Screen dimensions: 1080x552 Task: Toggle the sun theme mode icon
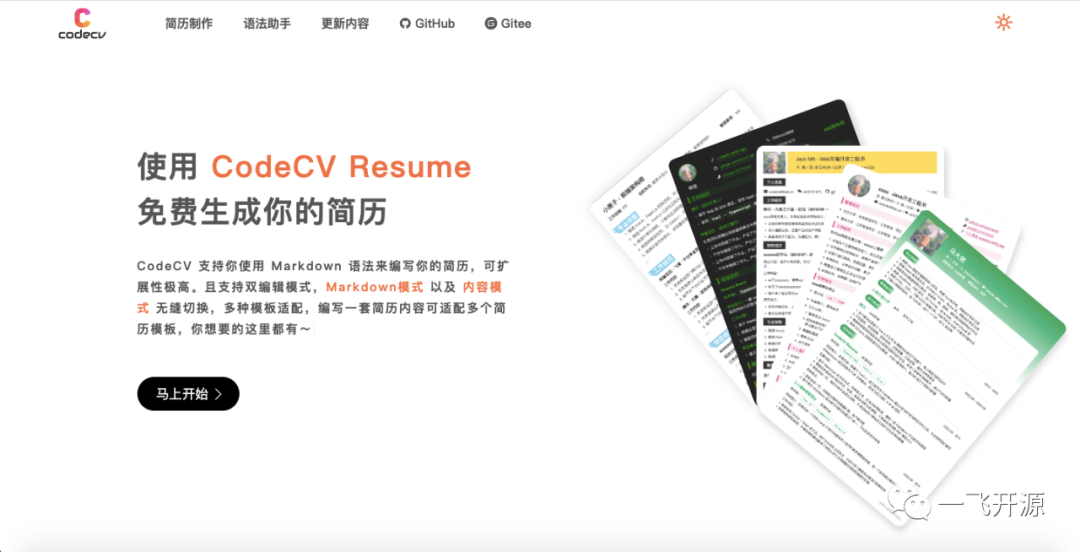click(x=1004, y=22)
